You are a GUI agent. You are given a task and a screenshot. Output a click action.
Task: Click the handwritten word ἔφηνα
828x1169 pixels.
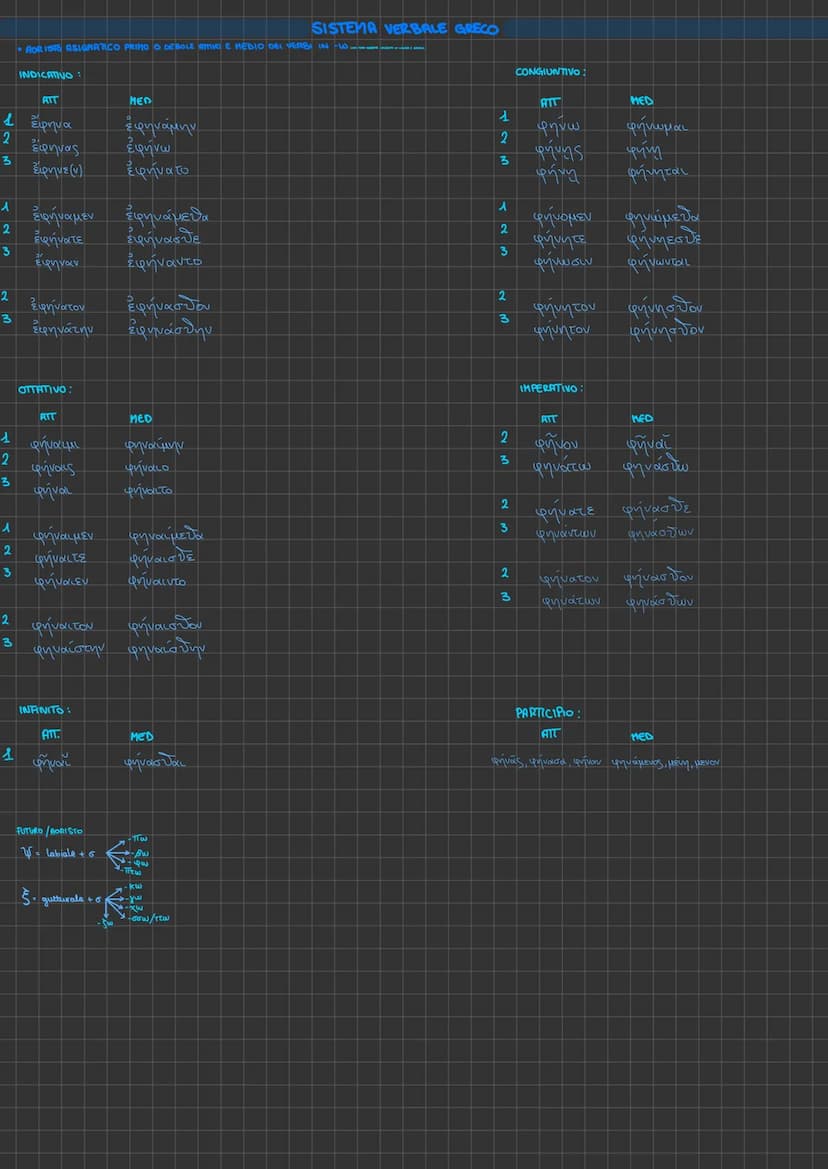pyautogui.click(x=51, y=125)
